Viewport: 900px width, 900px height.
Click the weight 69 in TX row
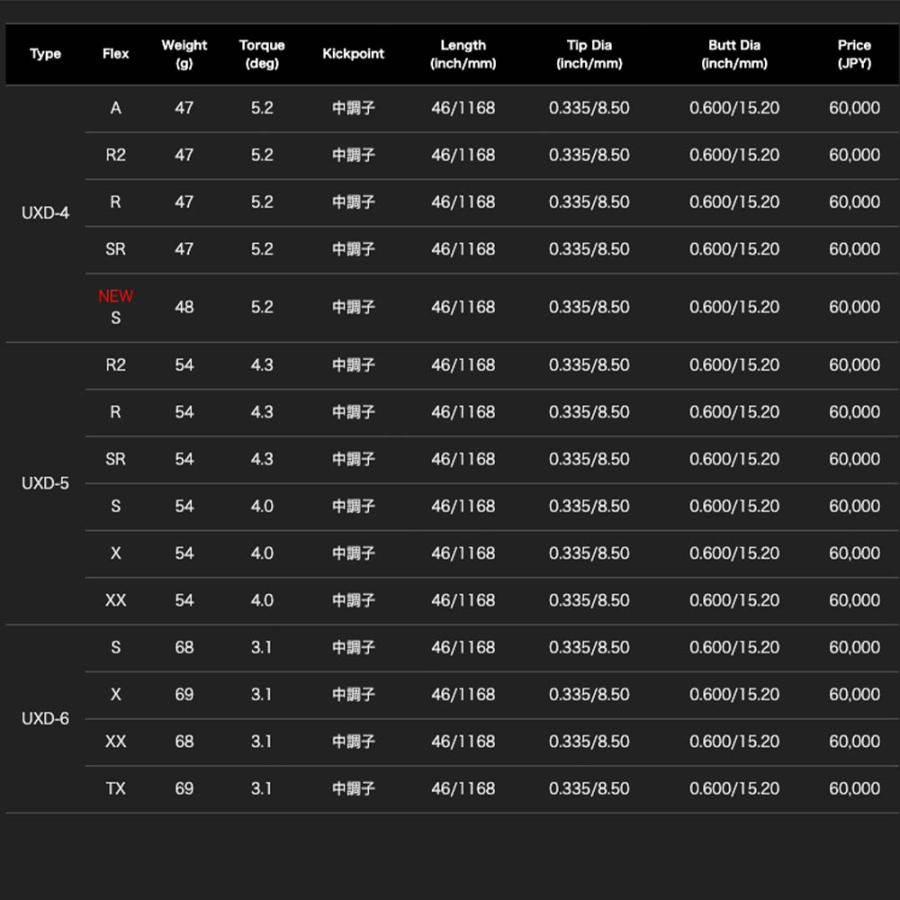(184, 789)
